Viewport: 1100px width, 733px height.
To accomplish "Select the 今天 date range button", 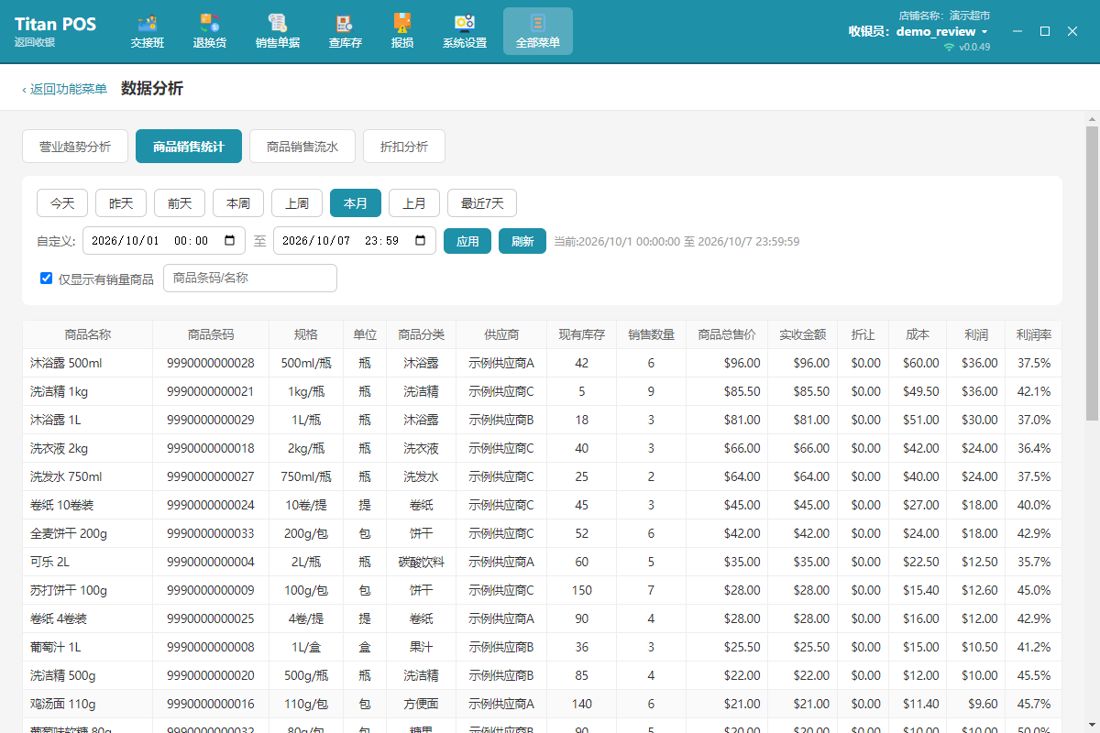I will tap(62, 203).
